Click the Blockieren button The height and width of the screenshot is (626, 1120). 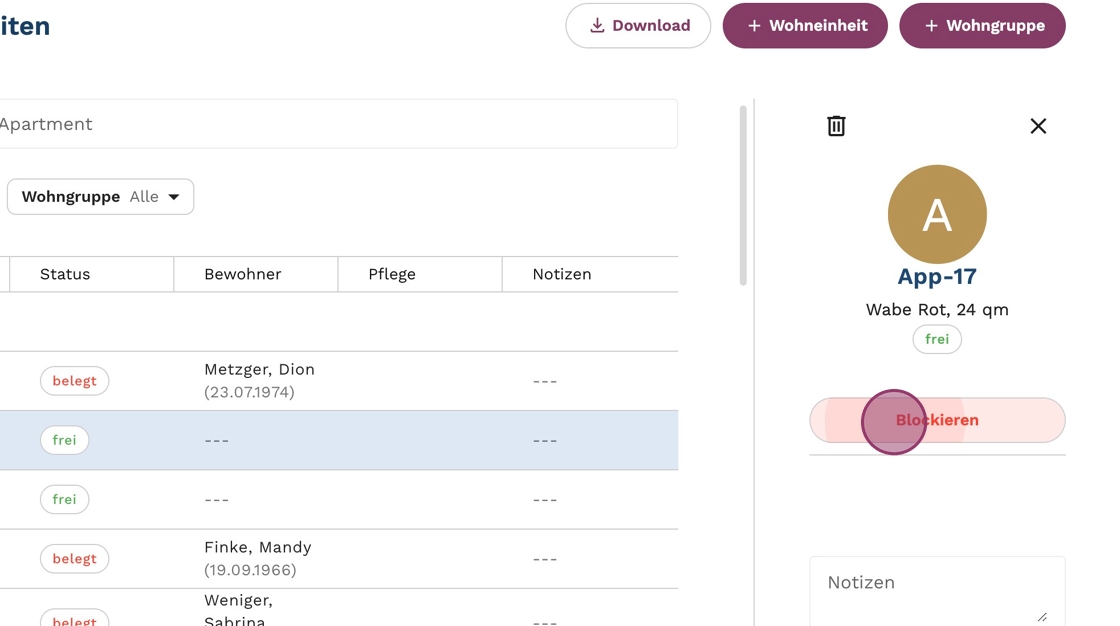(x=937, y=420)
